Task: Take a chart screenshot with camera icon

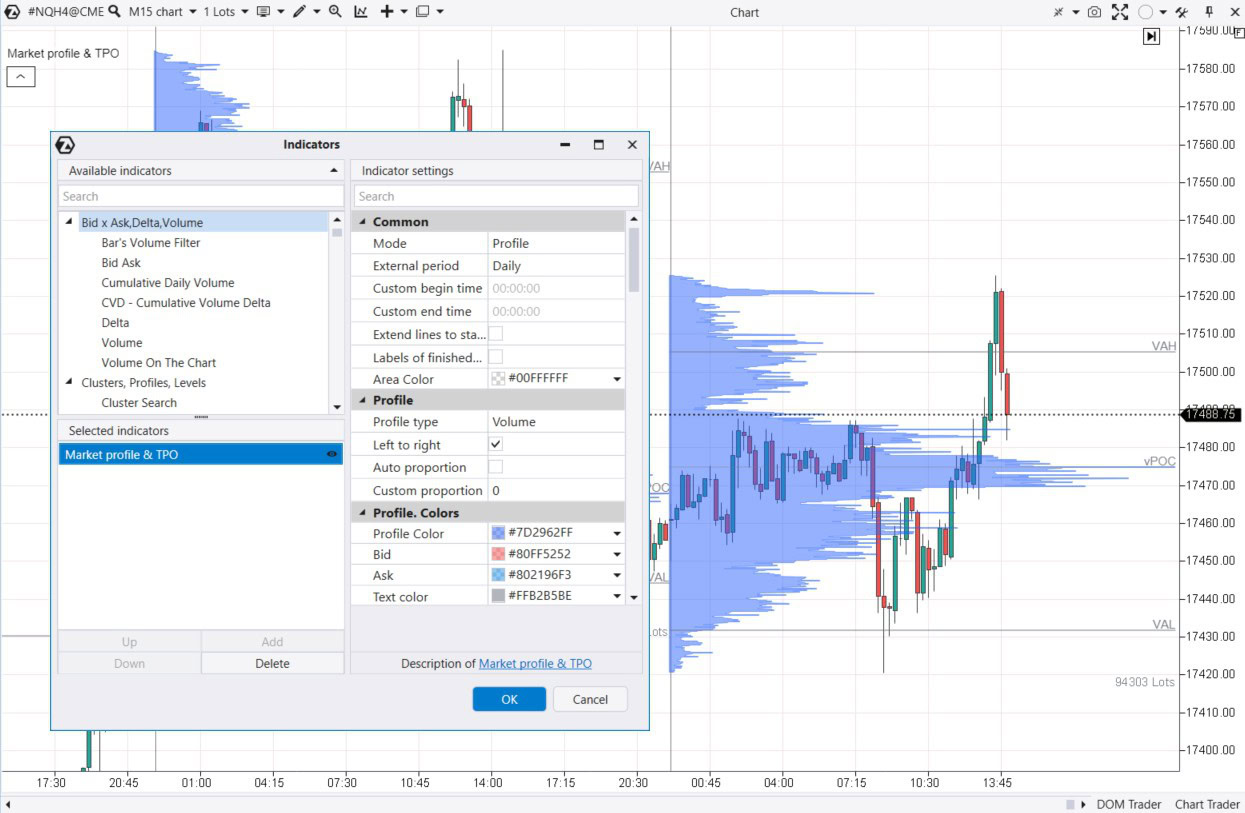Action: [x=1095, y=12]
